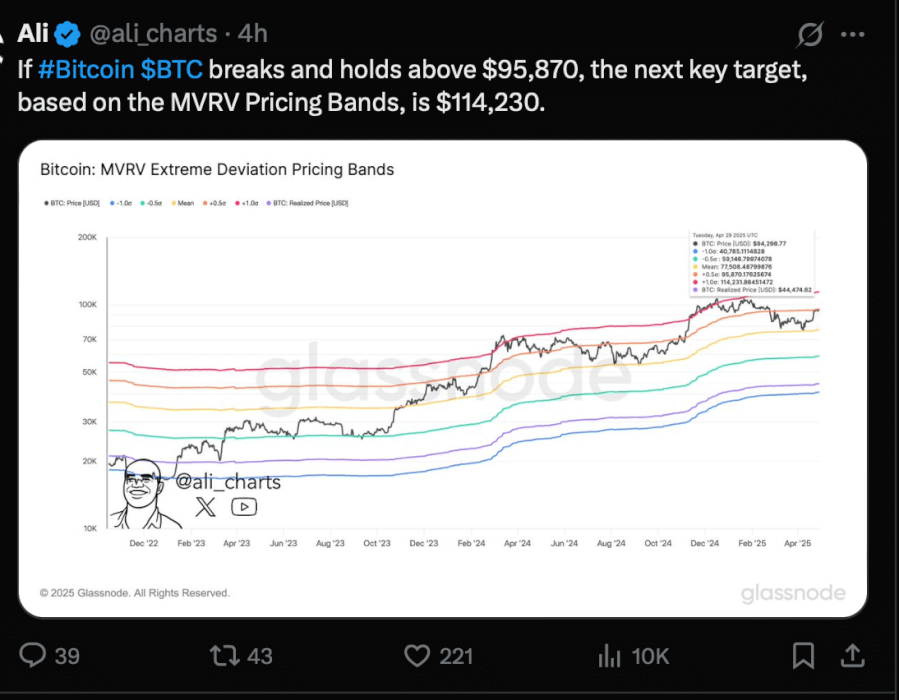The width and height of the screenshot is (899, 700).
Task: Open the @ali_charts handle profile
Action: pyautogui.click(x=153, y=34)
